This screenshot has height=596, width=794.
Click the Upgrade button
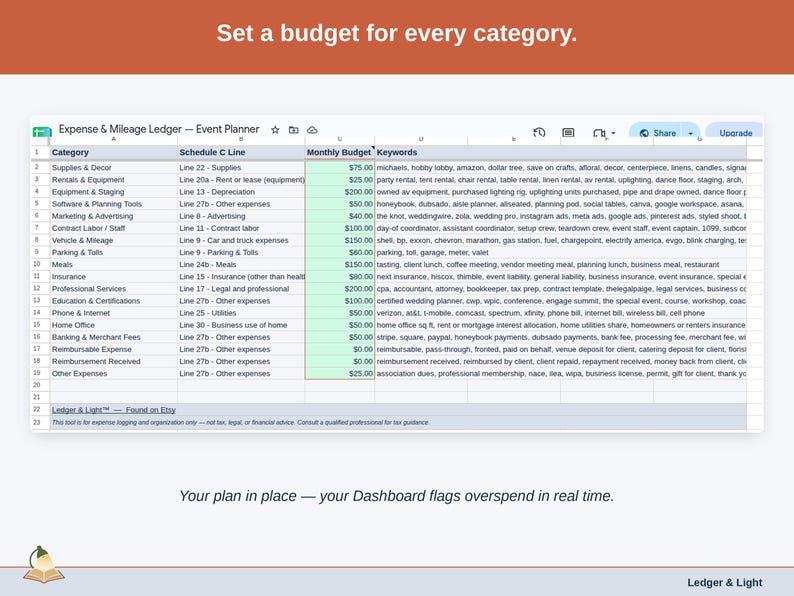(x=735, y=133)
